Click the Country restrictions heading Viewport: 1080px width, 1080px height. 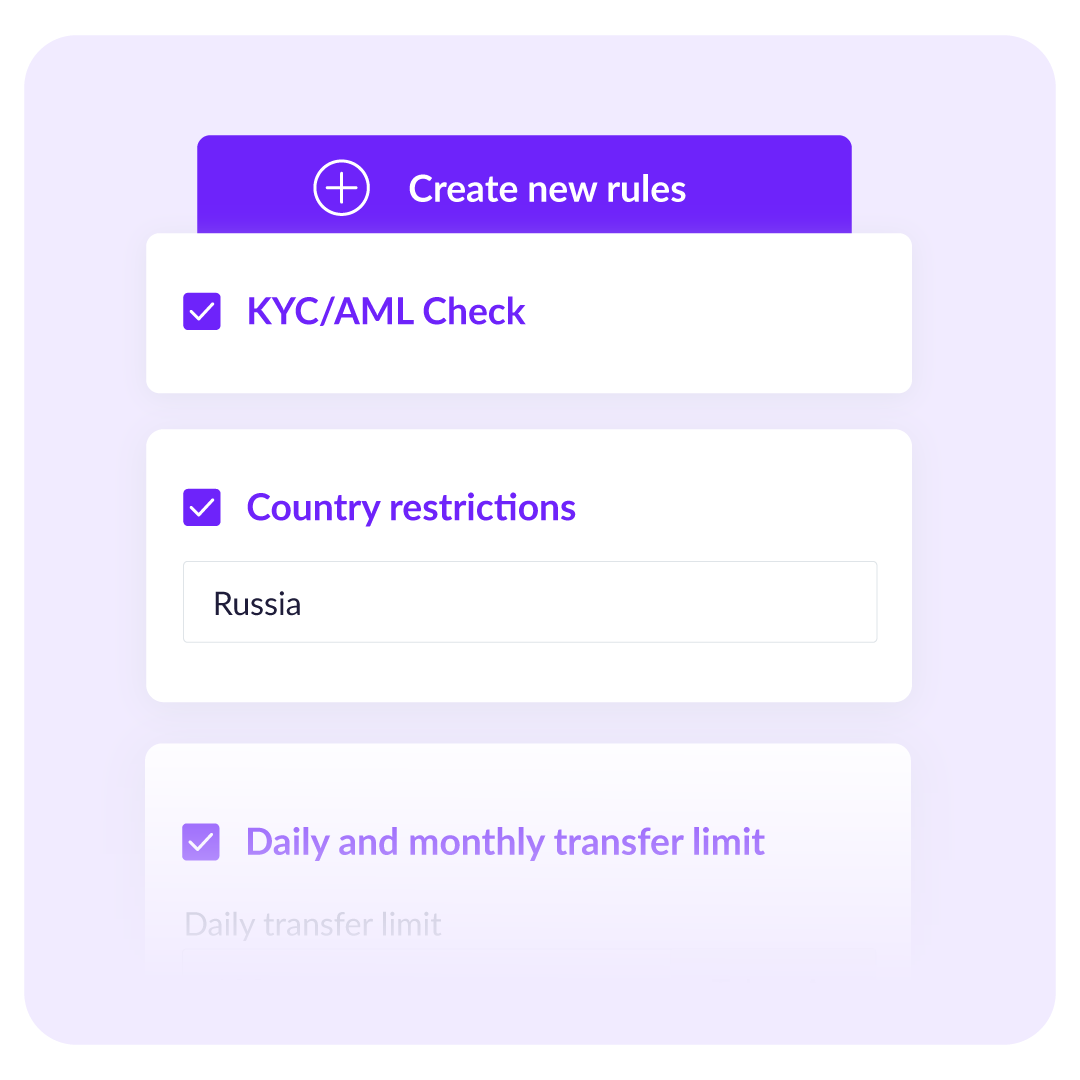click(x=411, y=508)
